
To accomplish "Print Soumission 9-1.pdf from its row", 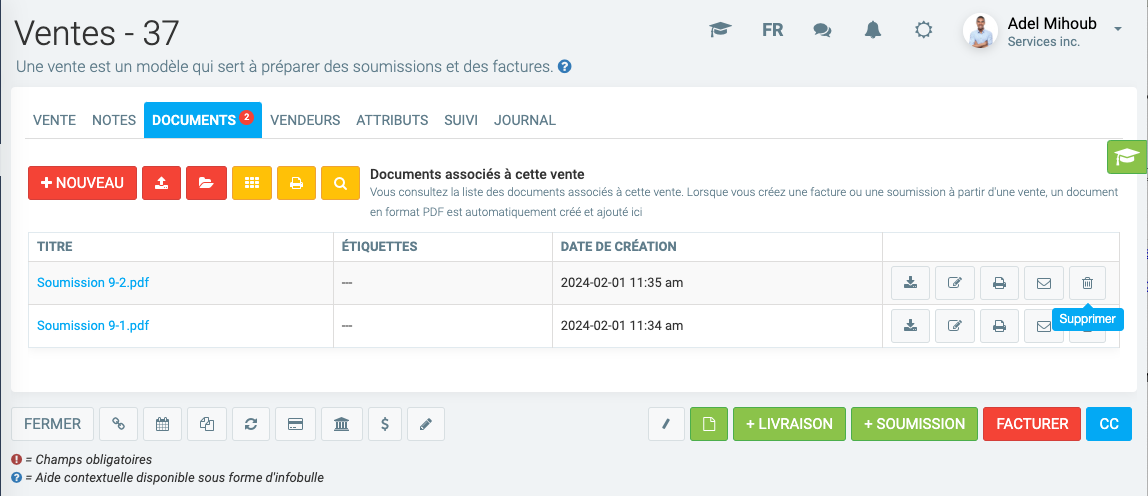I will tap(998, 325).
